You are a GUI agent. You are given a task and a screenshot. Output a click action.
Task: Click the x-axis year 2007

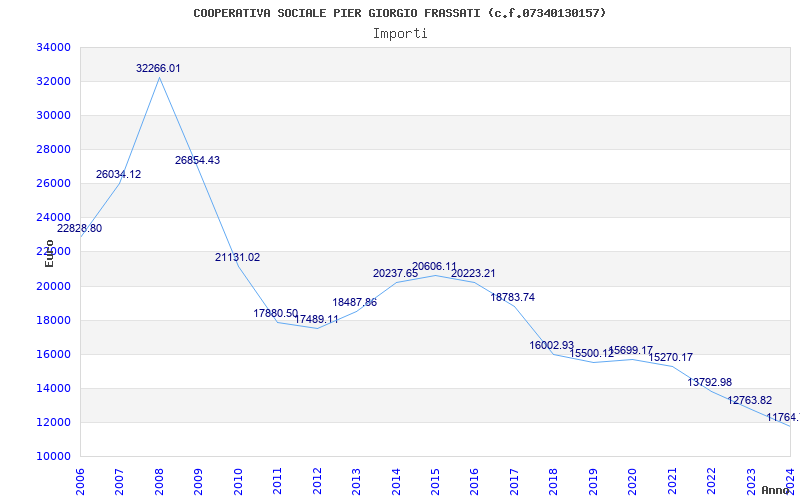pyautogui.click(x=119, y=481)
